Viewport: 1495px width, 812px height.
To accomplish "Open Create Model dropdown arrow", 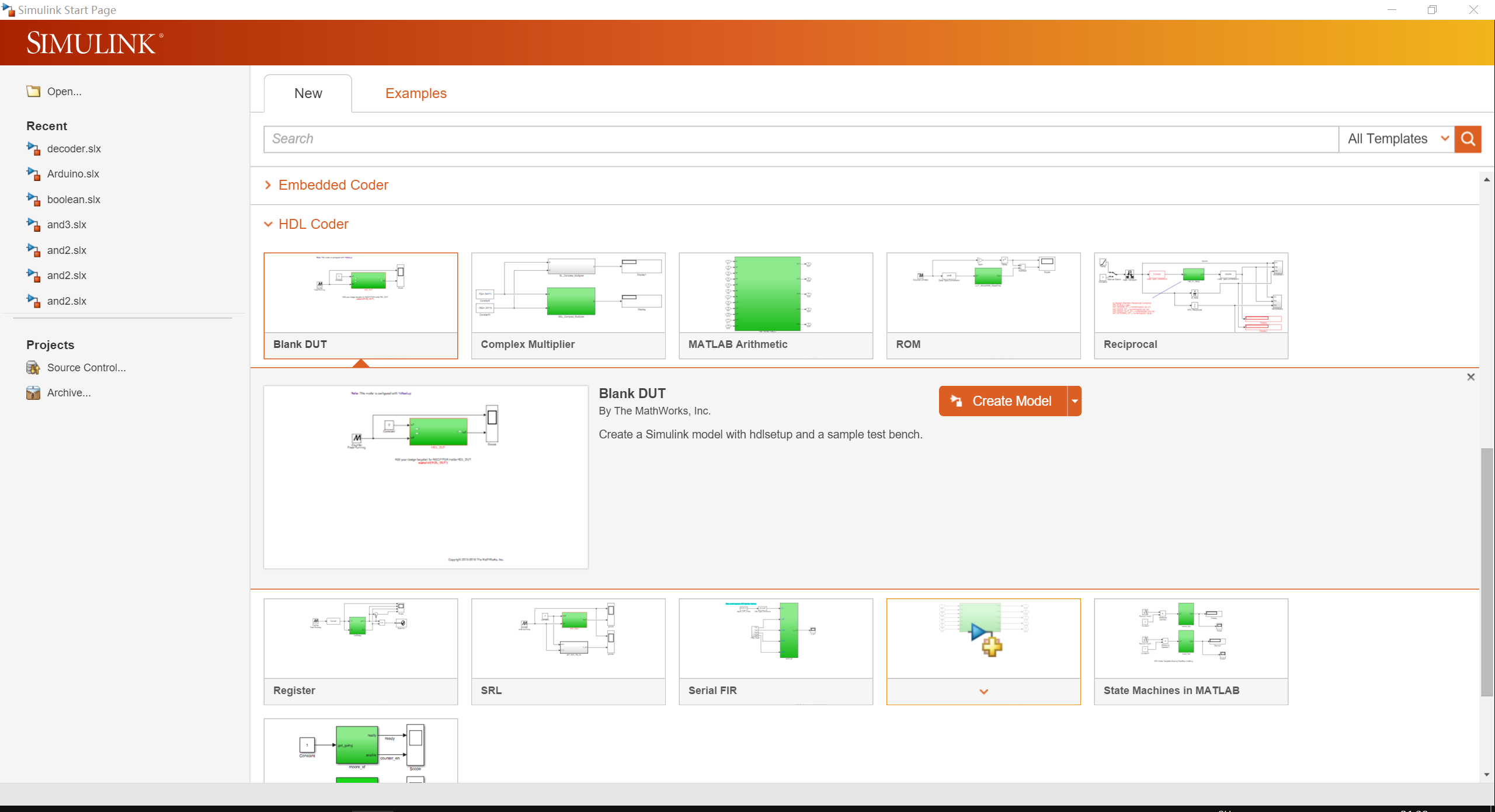I will tap(1075, 401).
